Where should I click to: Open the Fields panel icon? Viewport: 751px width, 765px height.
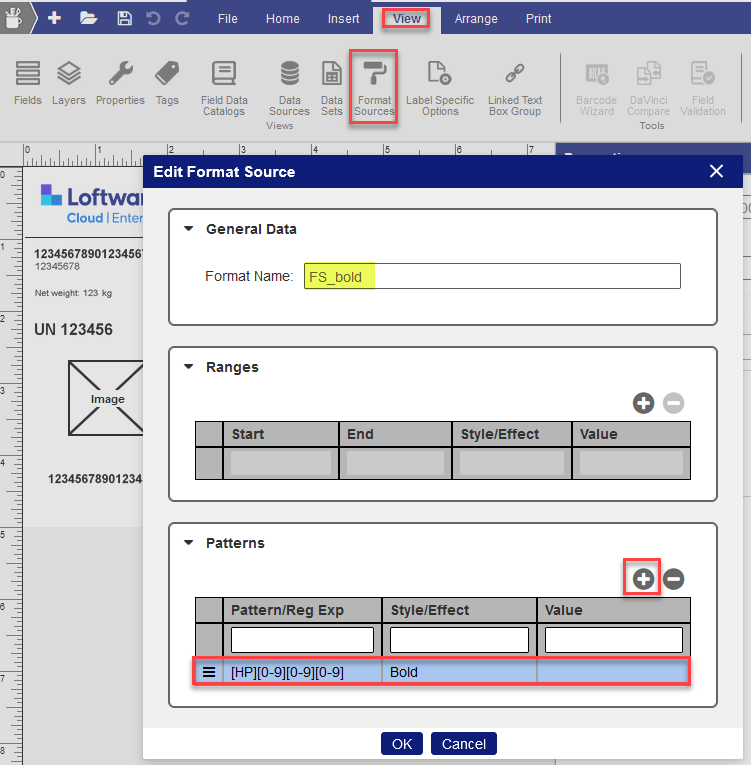tap(28, 75)
